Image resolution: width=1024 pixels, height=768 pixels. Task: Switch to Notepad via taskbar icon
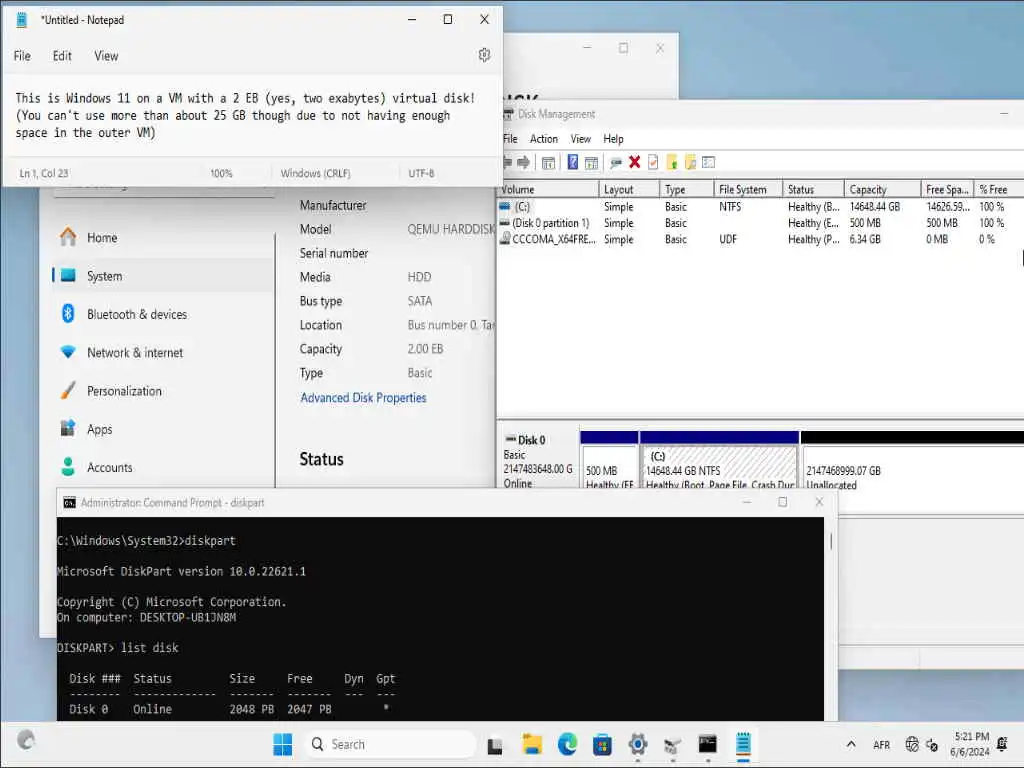(743, 744)
